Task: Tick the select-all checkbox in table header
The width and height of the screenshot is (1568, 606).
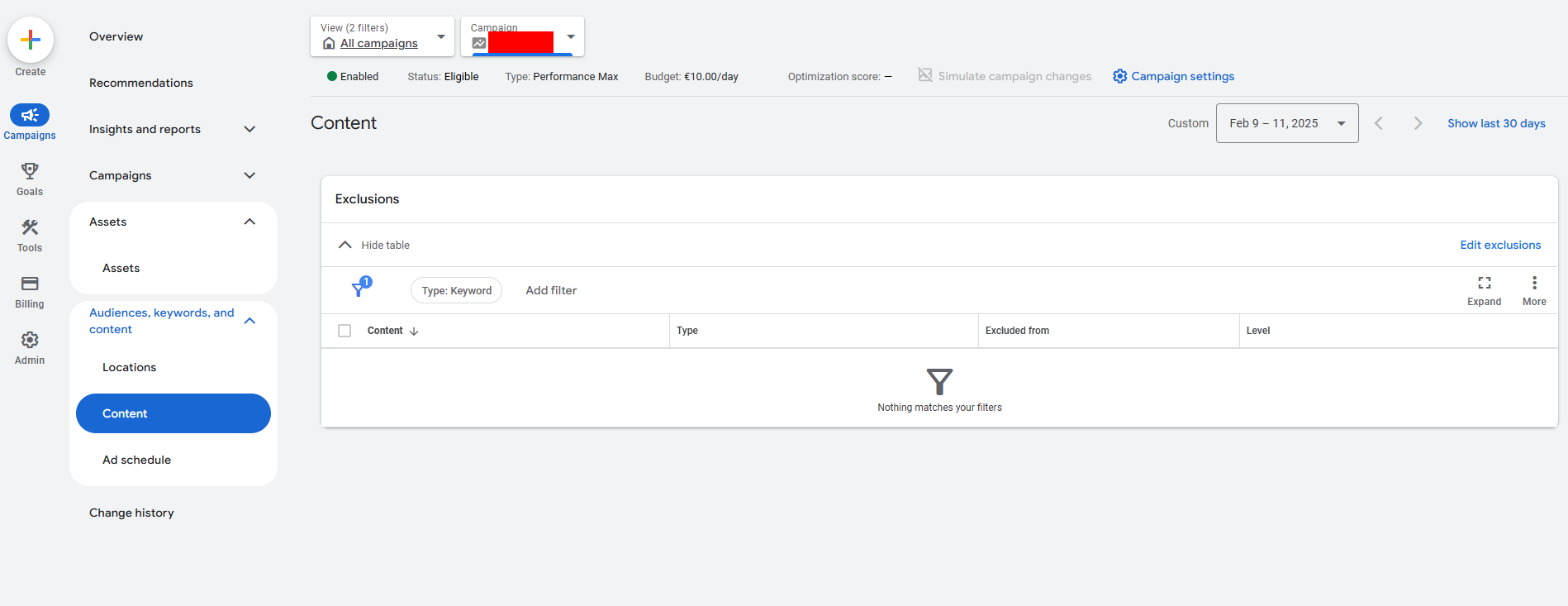Action: [x=344, y=331]
